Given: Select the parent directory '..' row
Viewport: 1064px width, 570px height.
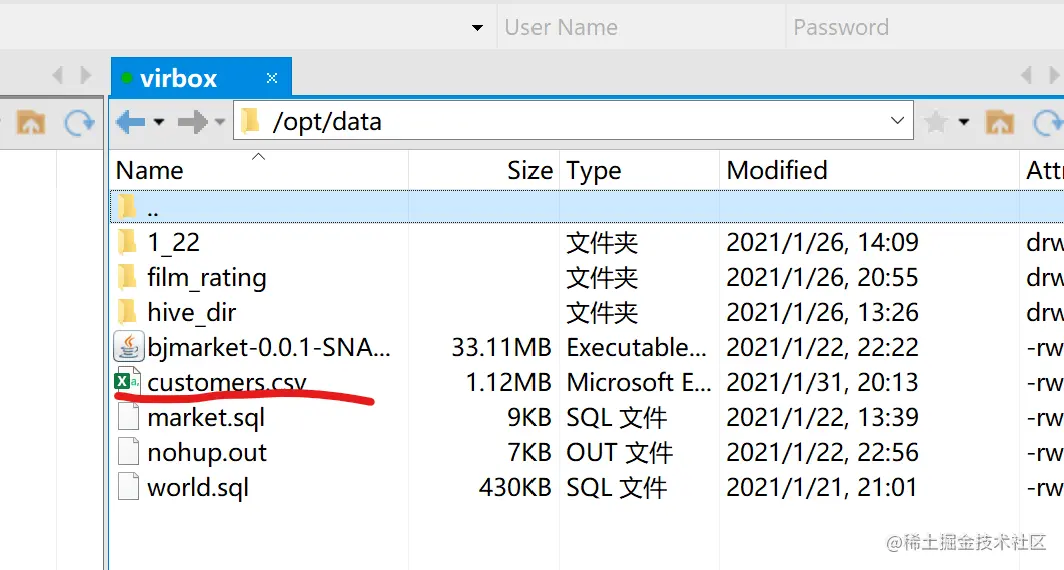Looking at the screenshot, I should coord(587,206).
